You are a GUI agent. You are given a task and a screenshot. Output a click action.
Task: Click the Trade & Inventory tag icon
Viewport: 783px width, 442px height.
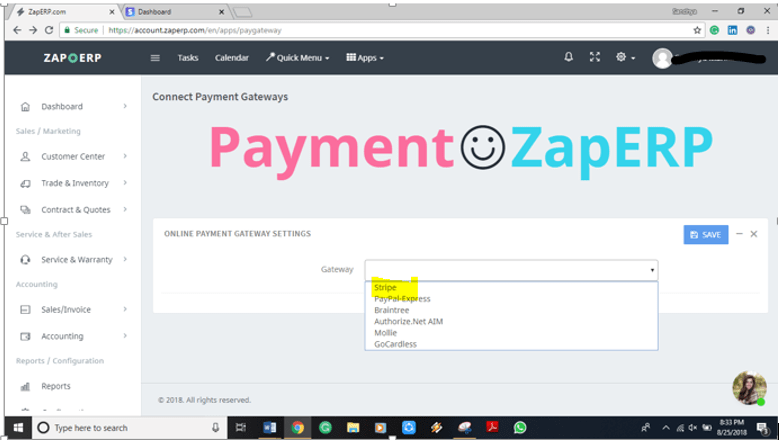25,183
